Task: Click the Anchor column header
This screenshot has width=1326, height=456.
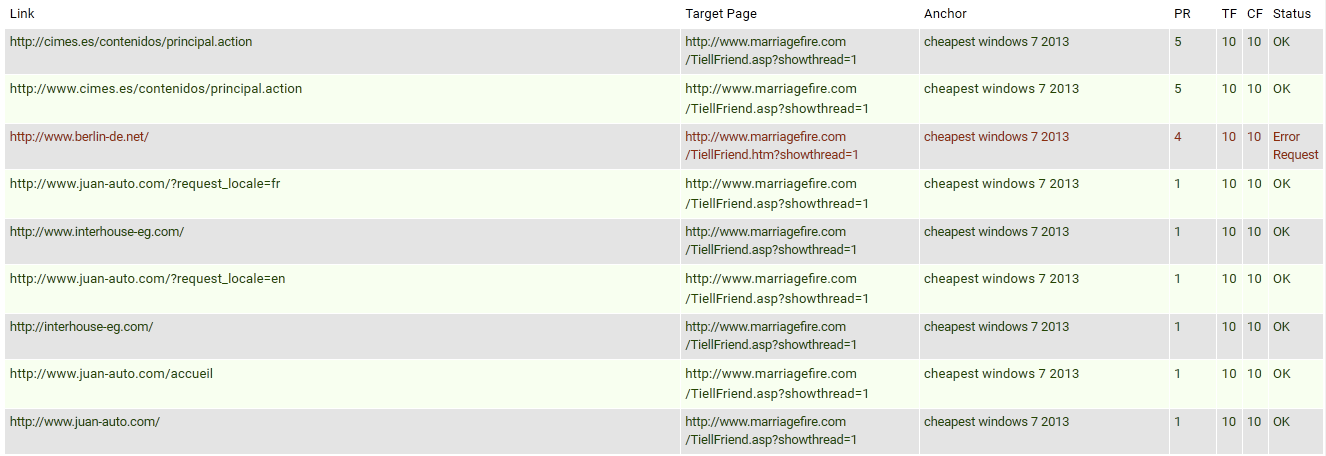Action: [x=945, y=14]
